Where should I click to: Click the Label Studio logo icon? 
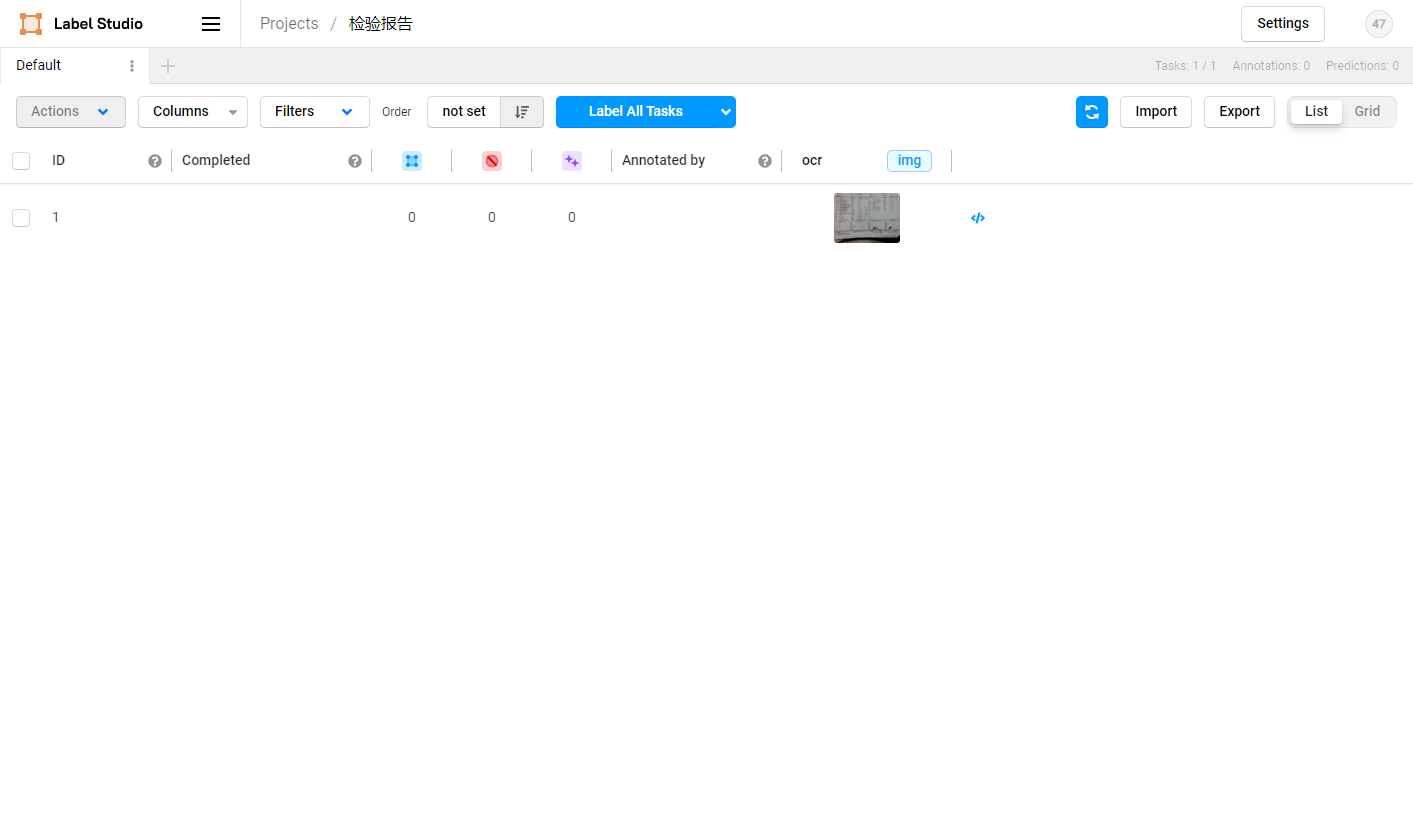pyautogui.click(x=31, y=24)
